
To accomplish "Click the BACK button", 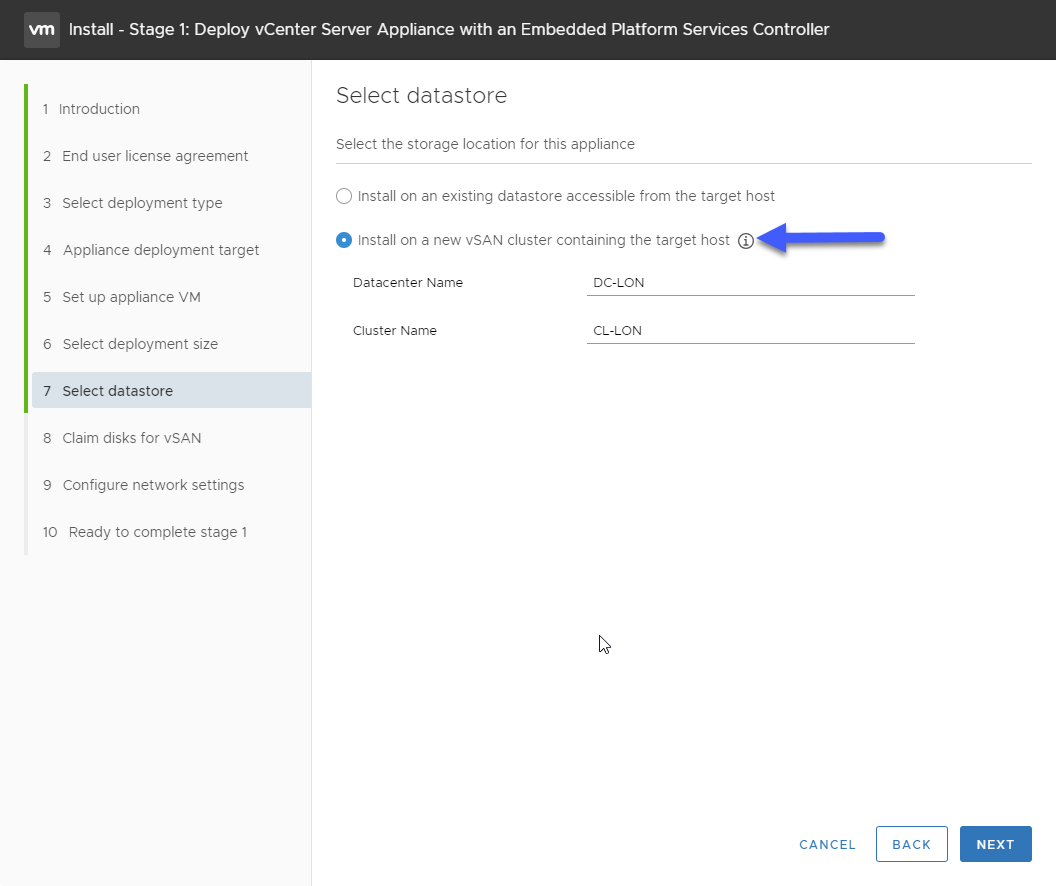I will click(911, 844).
